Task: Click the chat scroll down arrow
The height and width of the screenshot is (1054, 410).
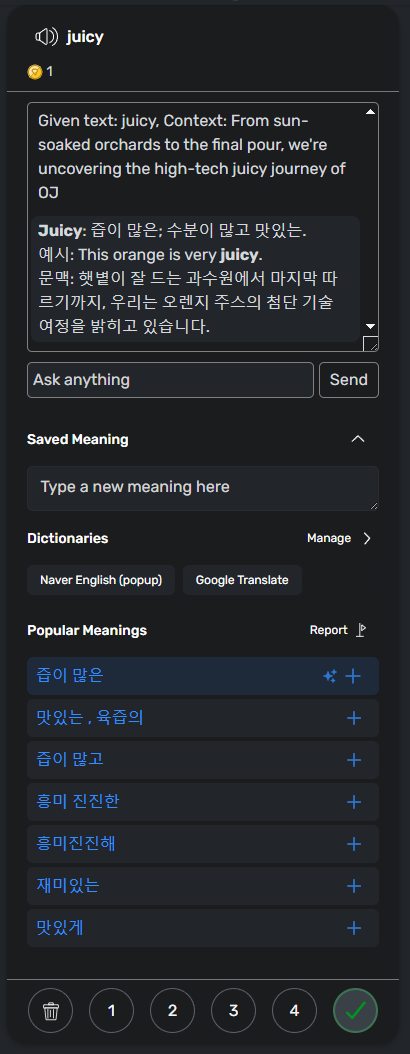Action: (x=370, y=326)
